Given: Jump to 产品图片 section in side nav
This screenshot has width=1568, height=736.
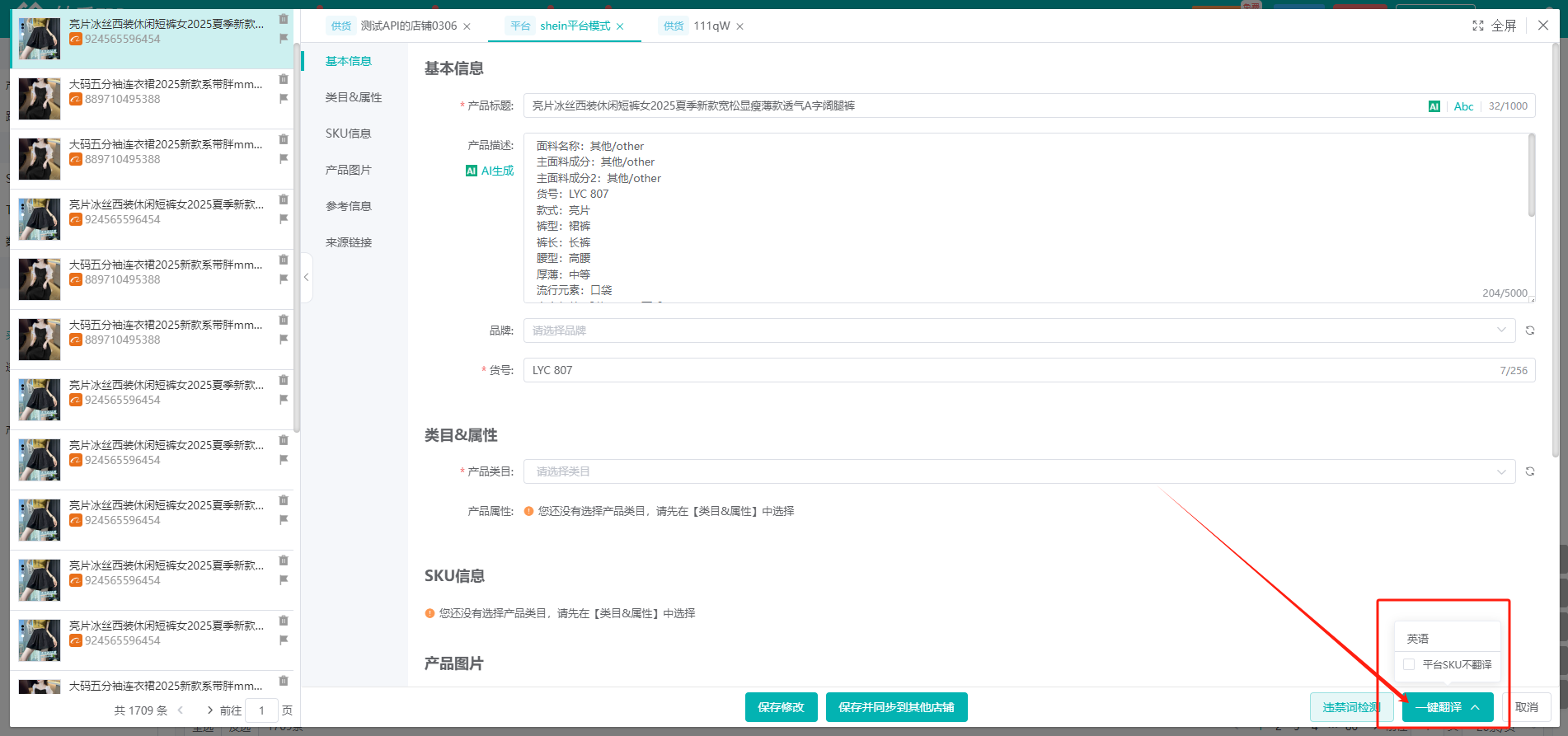Looking at the screenshot, I should click(x=349, y=170).
